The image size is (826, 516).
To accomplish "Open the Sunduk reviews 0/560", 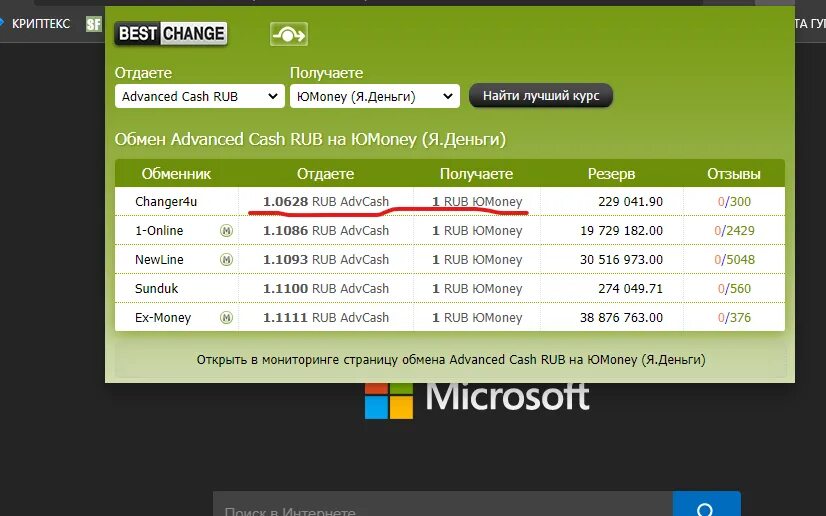I will [734, 289].
